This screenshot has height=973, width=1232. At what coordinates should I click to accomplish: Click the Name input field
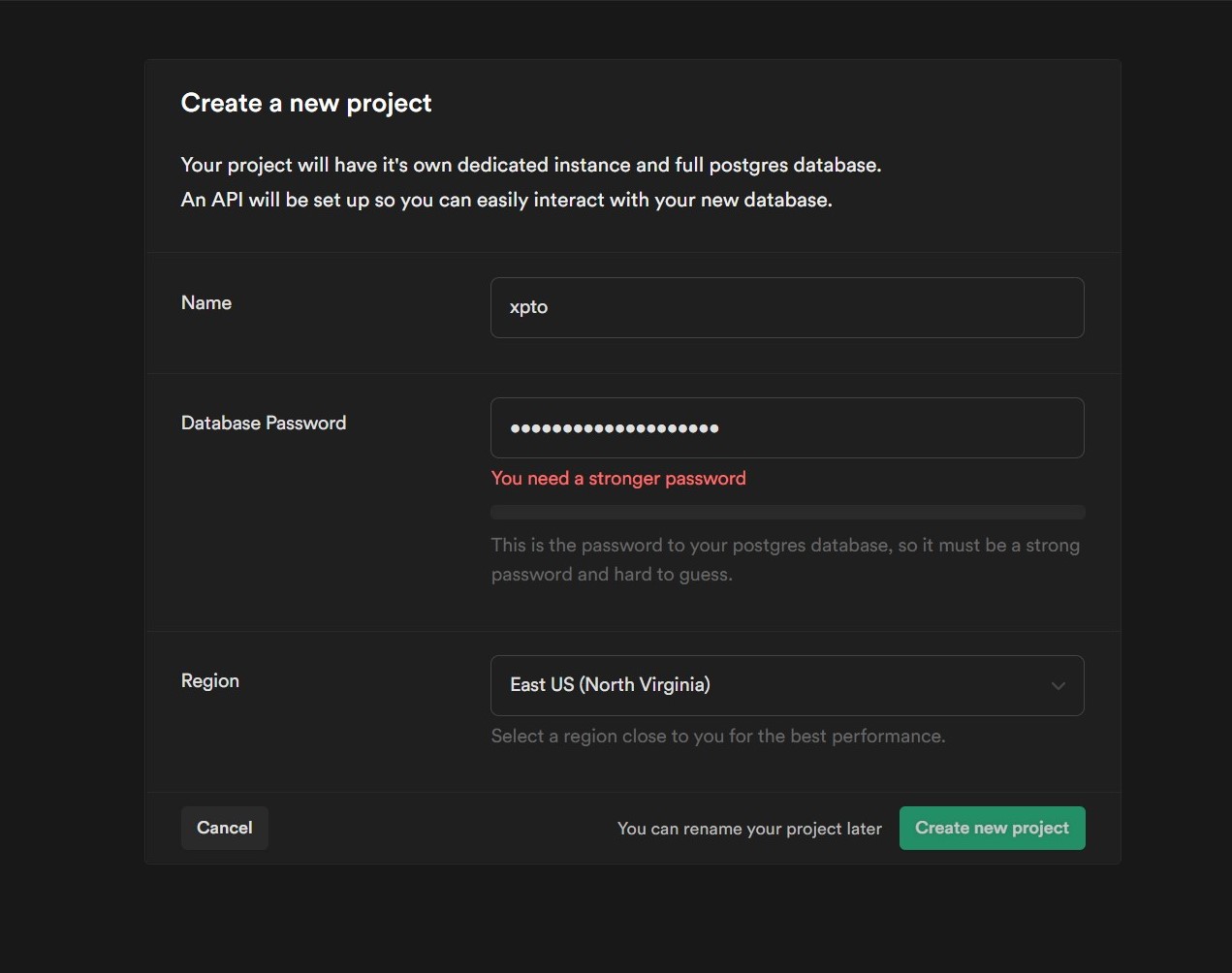786,308
